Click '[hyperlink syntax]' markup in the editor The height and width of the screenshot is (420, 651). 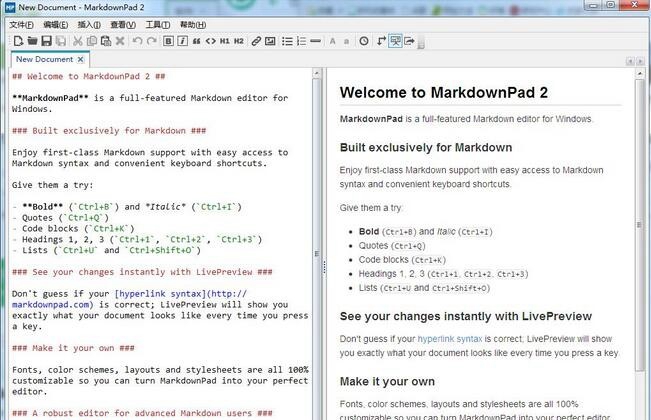pos(161,294)
